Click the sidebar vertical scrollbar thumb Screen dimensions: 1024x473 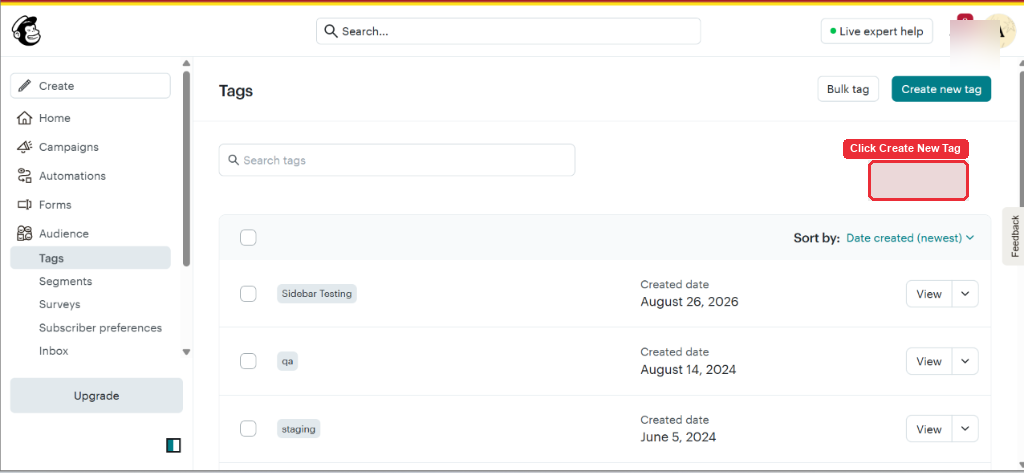187,169
